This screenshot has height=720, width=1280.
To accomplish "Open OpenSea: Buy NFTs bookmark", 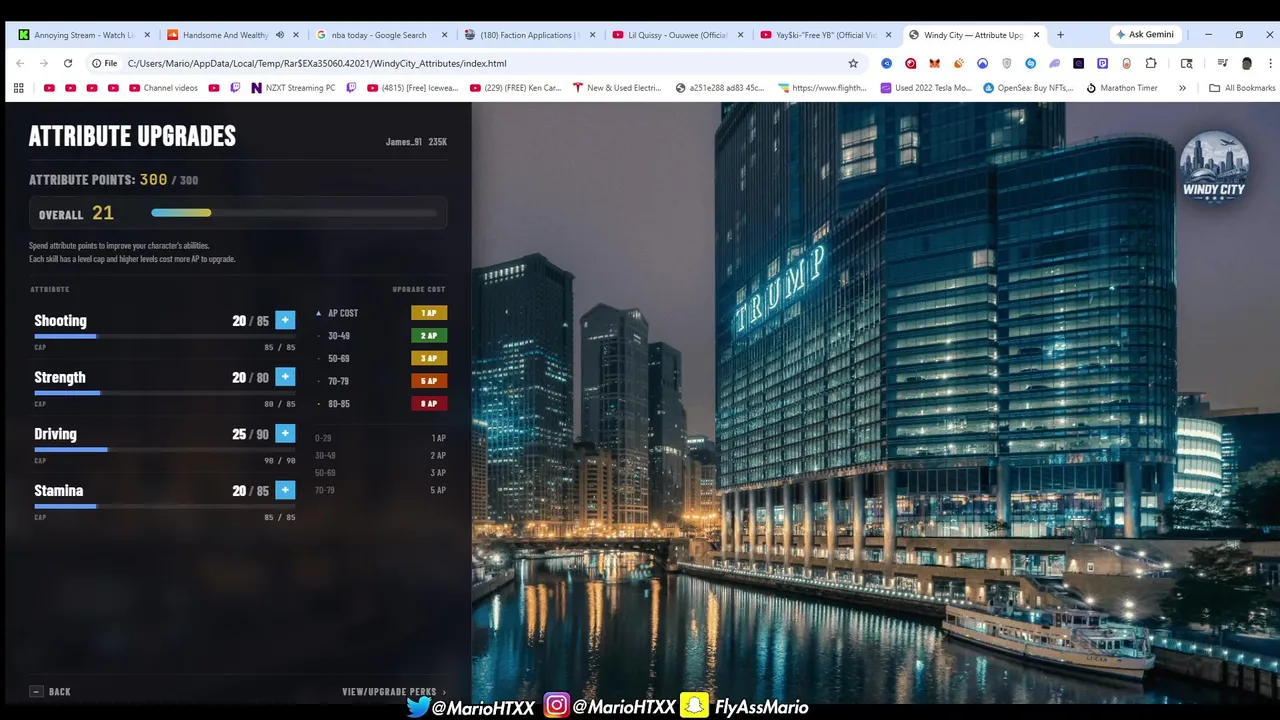I will pyautogui.click(x=1029, y=88).
